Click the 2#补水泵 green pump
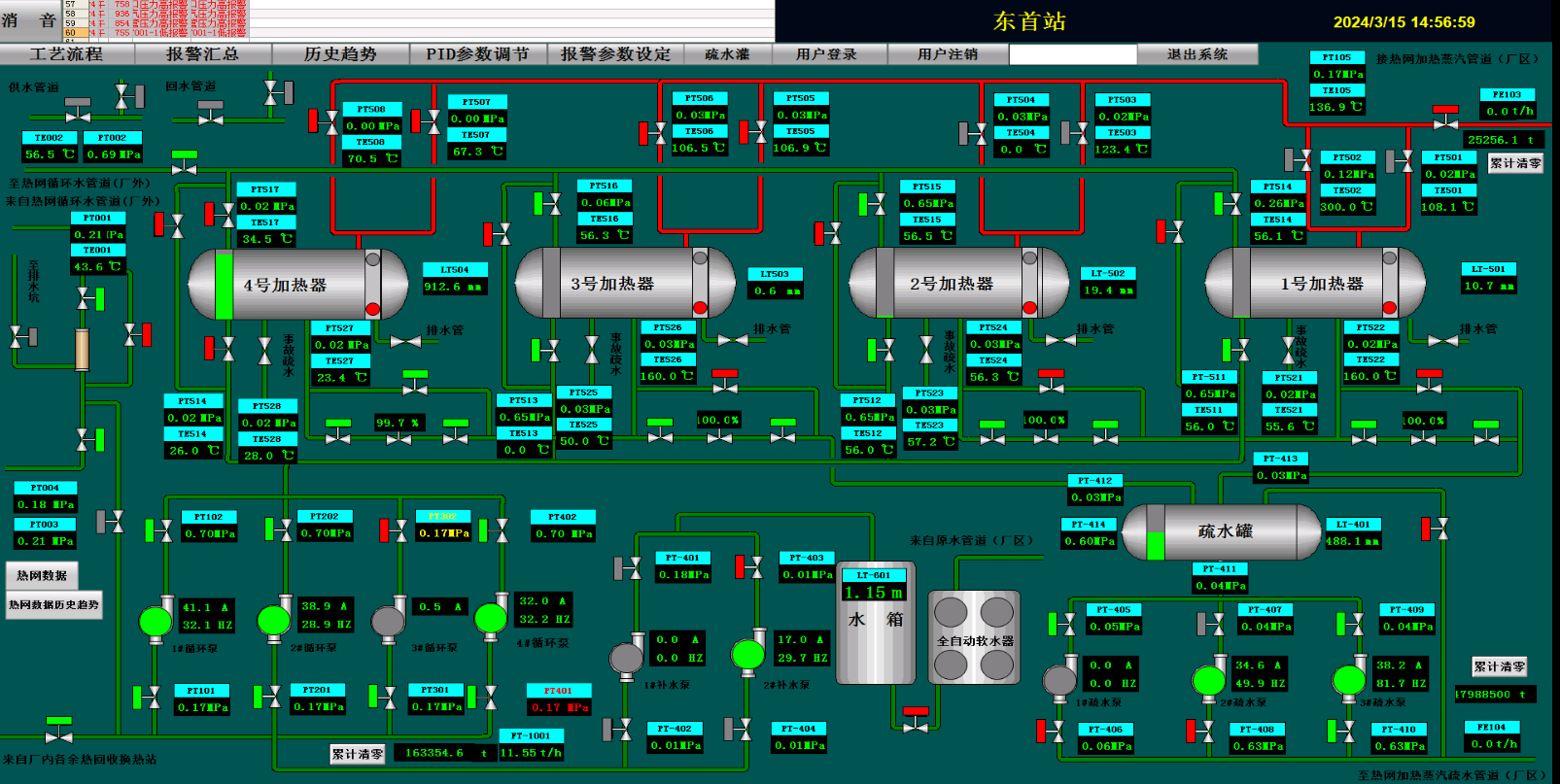Viewport: 1560px width, 784px height. click(x=747, y=653)
